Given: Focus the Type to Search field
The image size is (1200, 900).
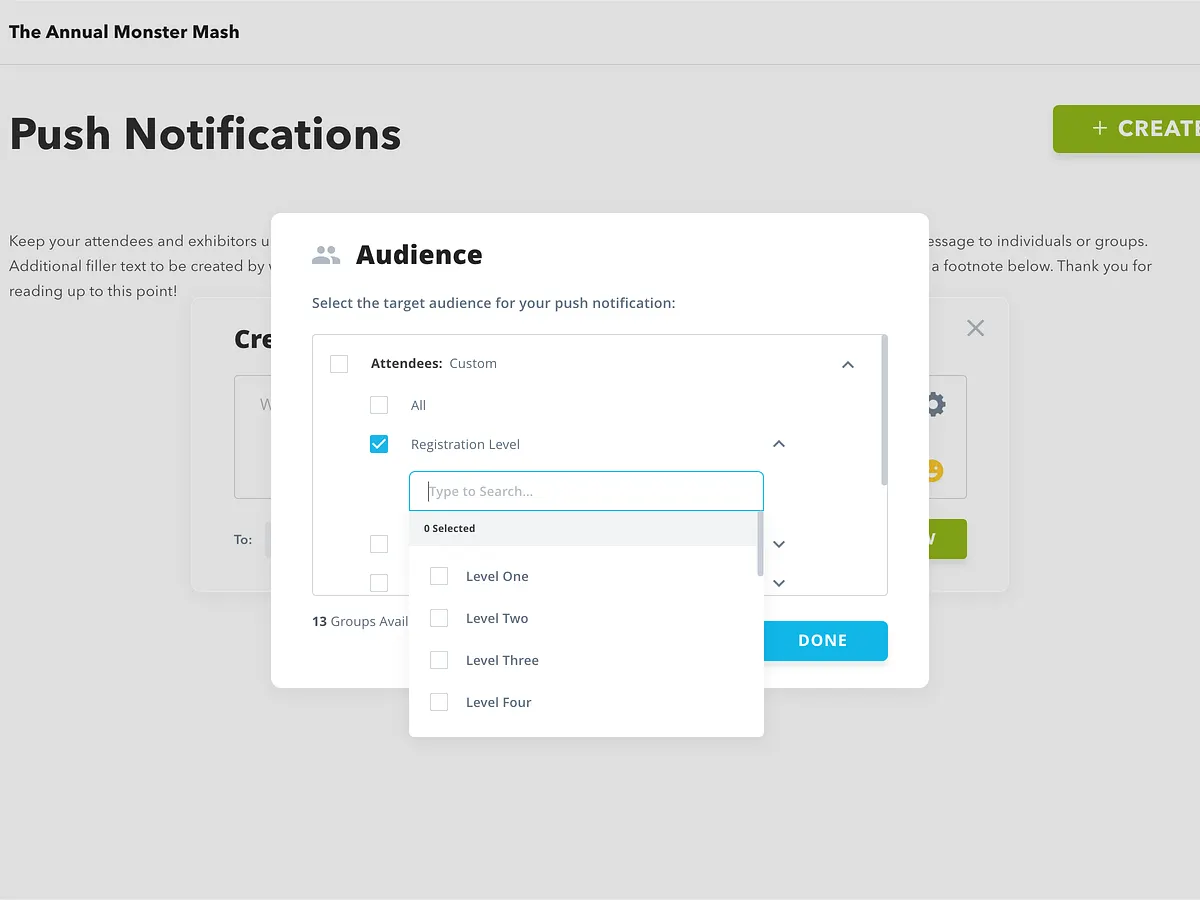Looking at the screenshot, I should [x=586, y=491].
